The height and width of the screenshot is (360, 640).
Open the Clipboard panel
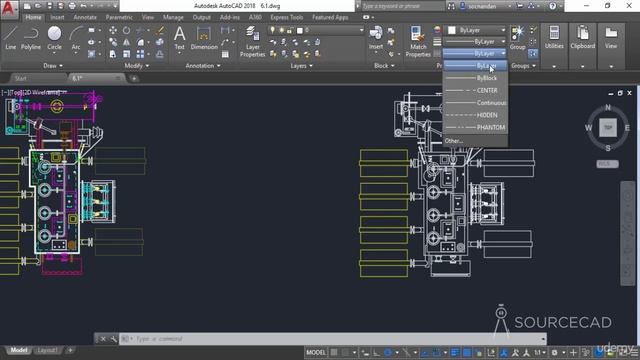[x=582, y=38]
